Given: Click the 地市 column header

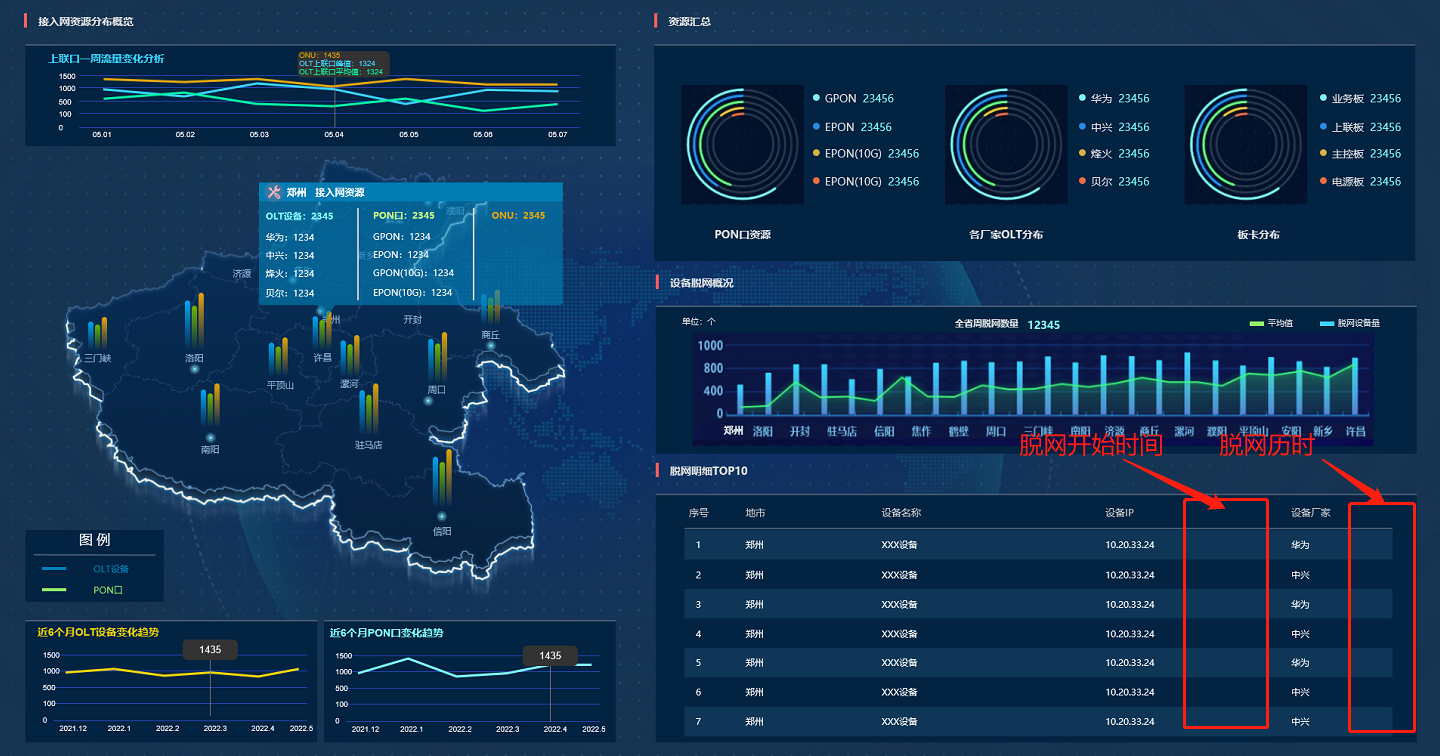Looking at the screenshot, I should (x=755, y=513).
